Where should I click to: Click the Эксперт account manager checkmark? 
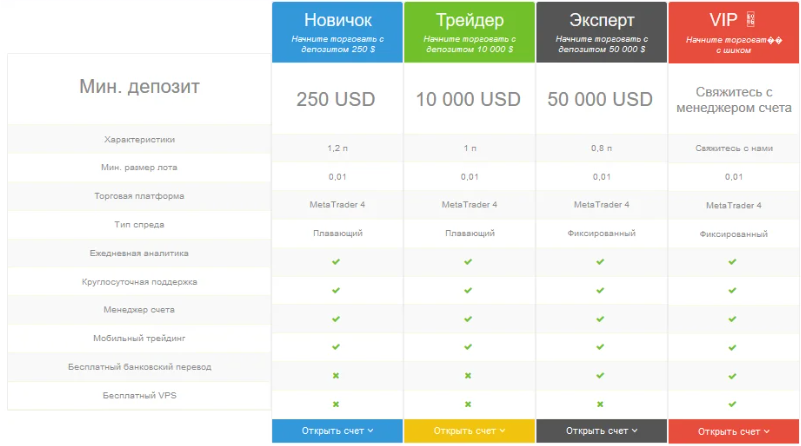coord(600,319)
